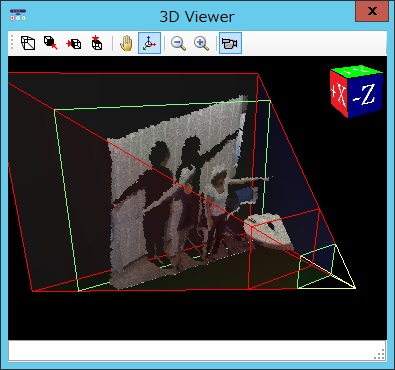Select the green top face of orientation cube
The height and width of the screenshot is (370, 395).
tap(357, 70)
